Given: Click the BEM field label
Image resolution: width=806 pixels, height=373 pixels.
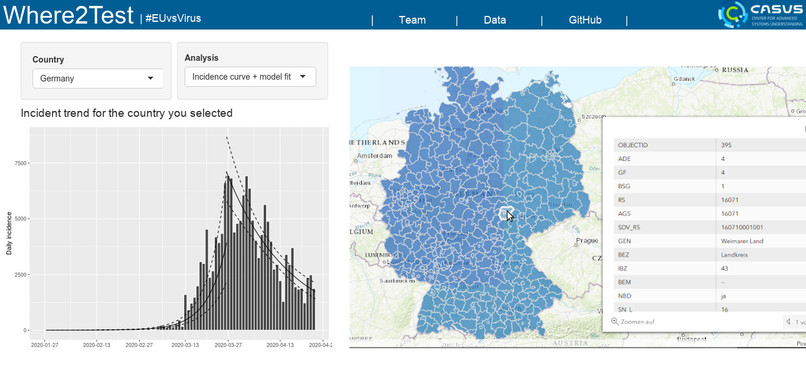Looking at the screenshot, I should [624, 282].
